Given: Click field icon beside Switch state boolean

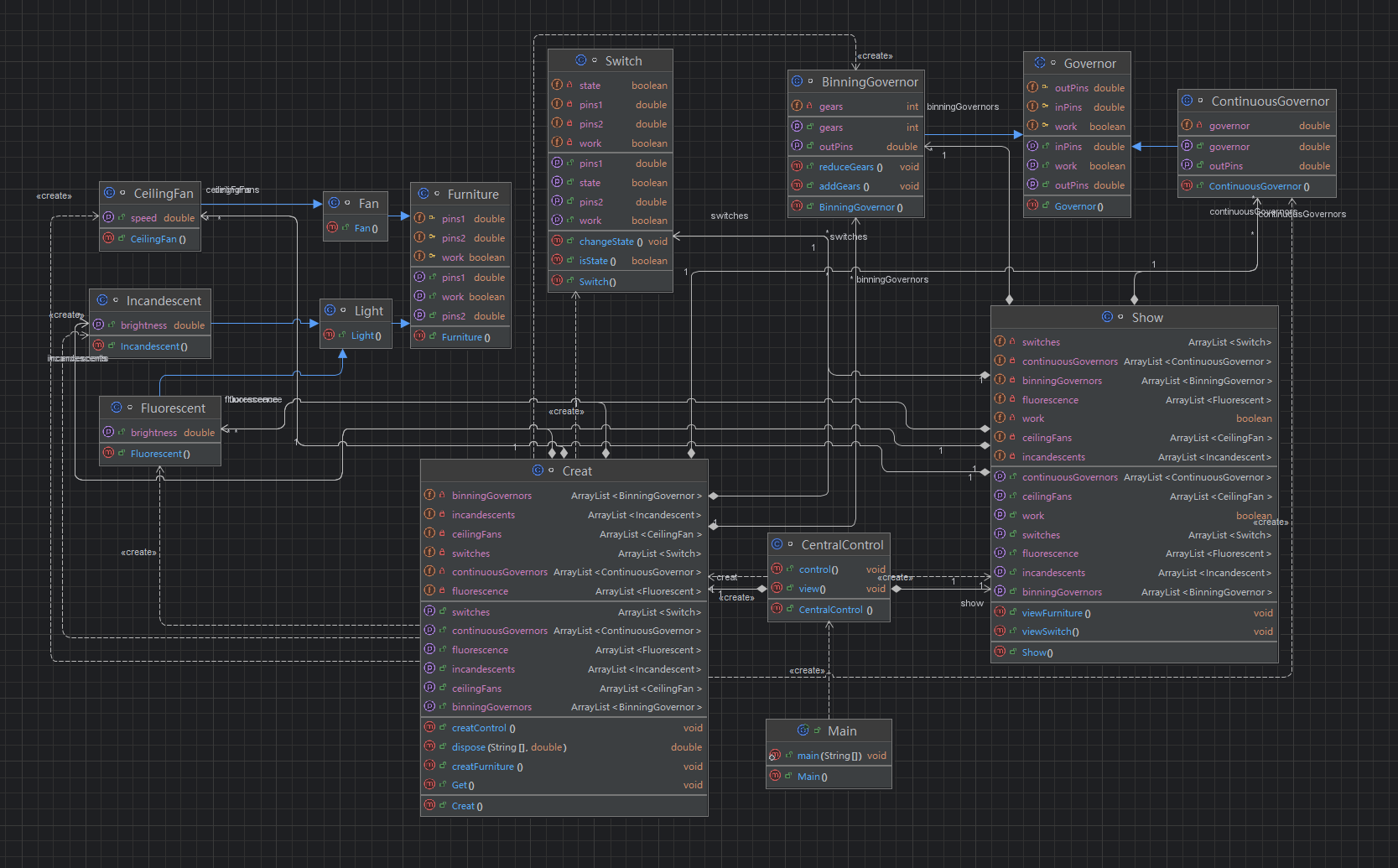Looking at the screenshot, I should [557, 85].
